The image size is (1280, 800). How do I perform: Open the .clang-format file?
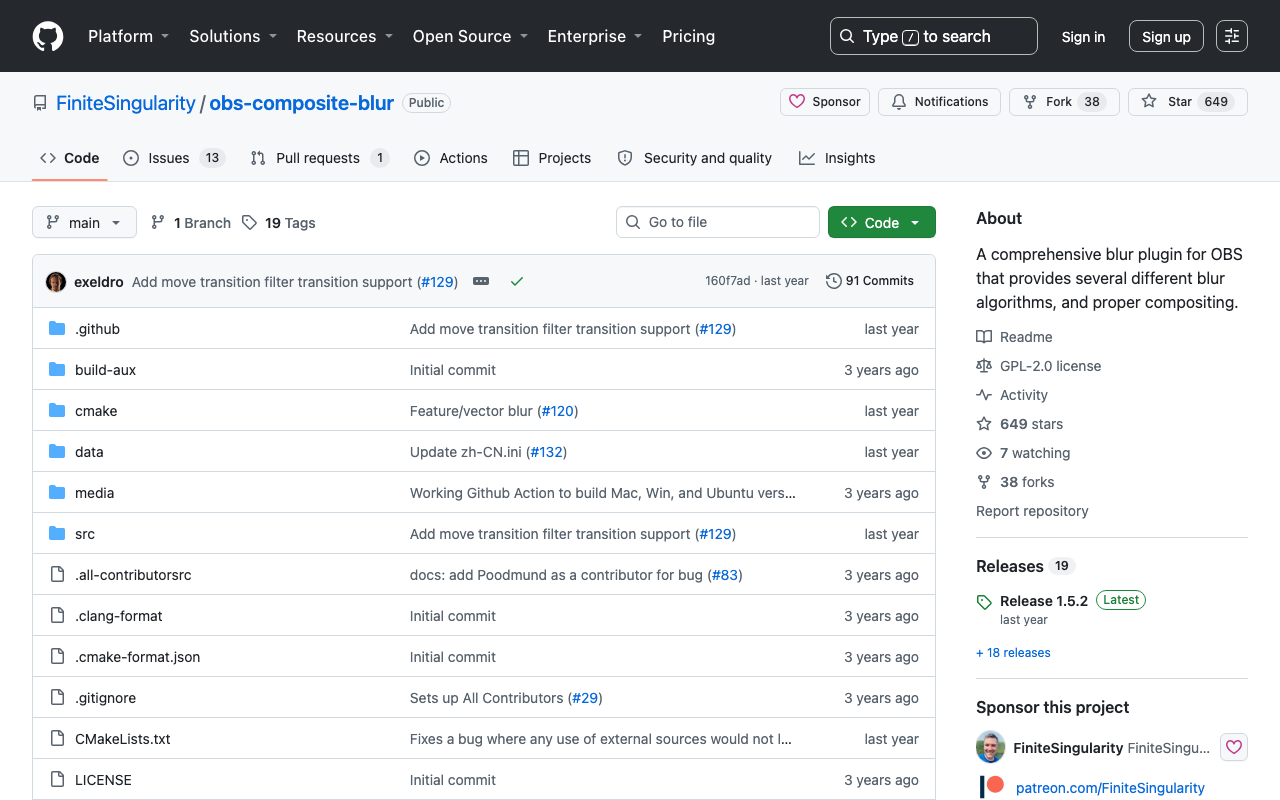click(x=119, y=616)
